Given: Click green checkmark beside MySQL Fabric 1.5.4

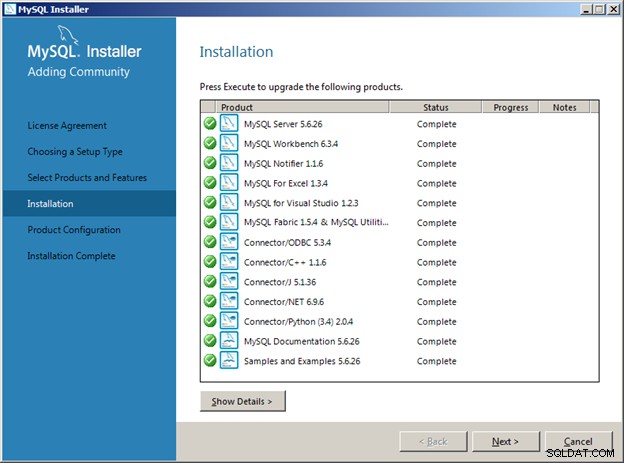Looking at the screenshot, I should (210, 222).
